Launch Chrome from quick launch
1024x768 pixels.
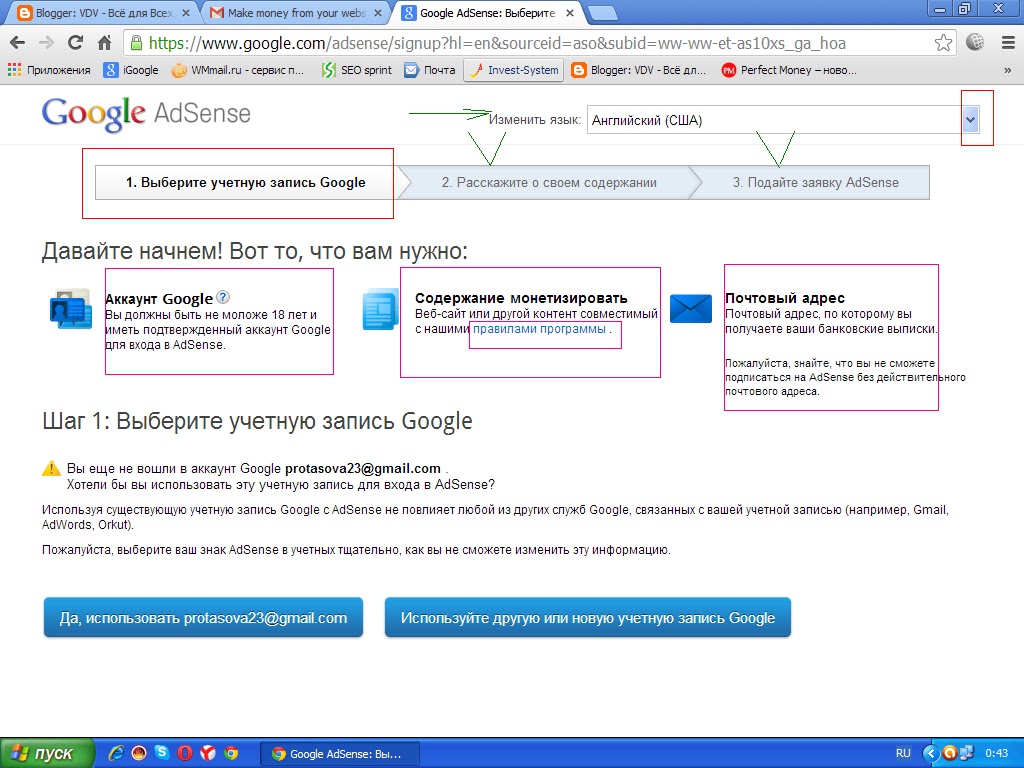[x=231, y=753]
